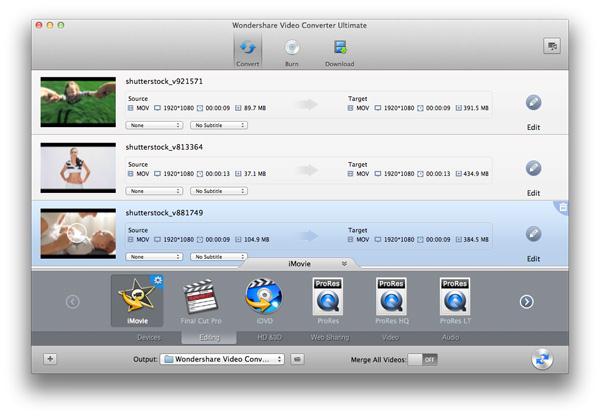The image size is (600, 417).
Task: Delete shutterstock_v881749 with the trash icon
Action: (x=562, y=207)
